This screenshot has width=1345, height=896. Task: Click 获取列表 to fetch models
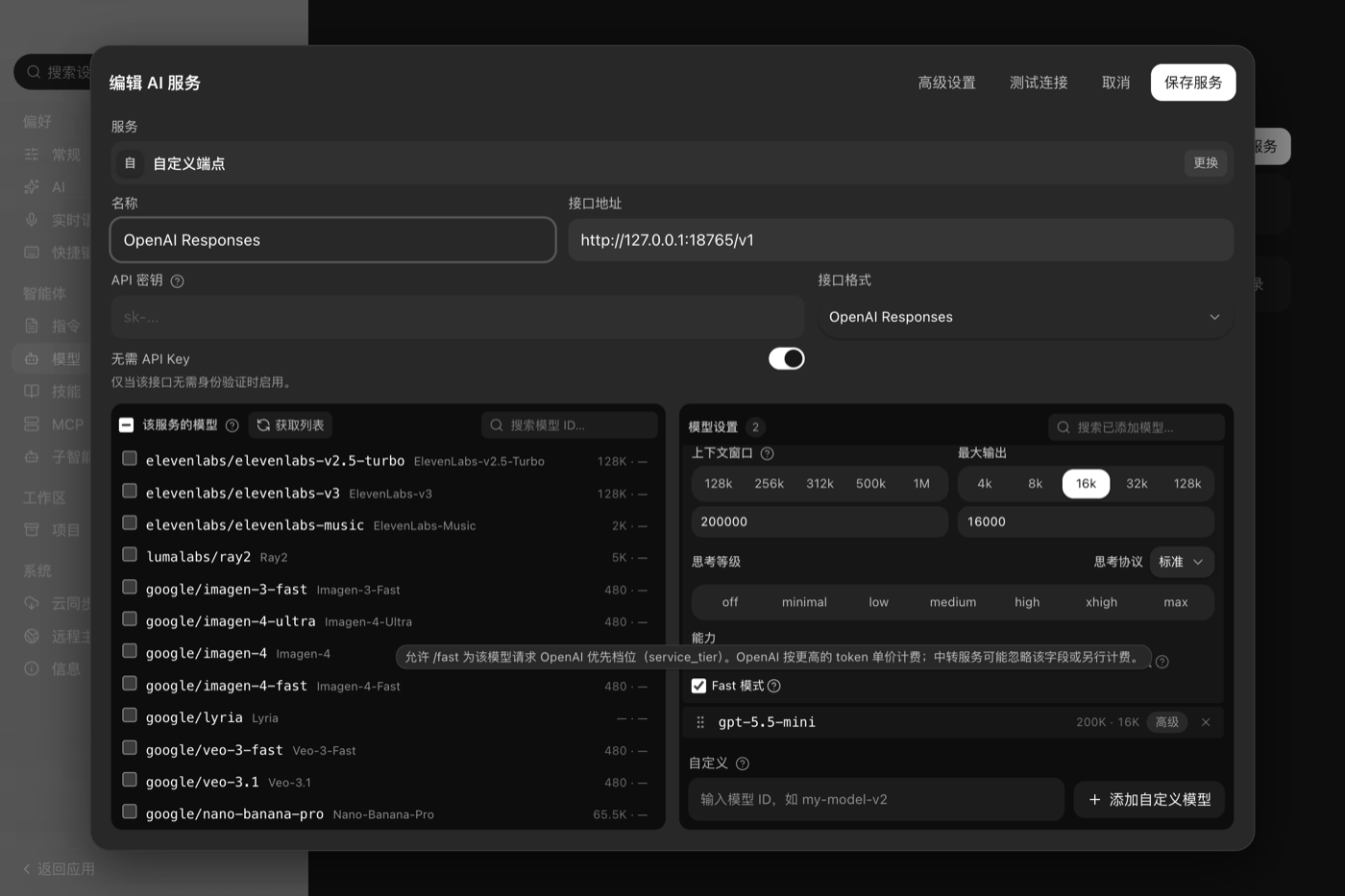290,425
